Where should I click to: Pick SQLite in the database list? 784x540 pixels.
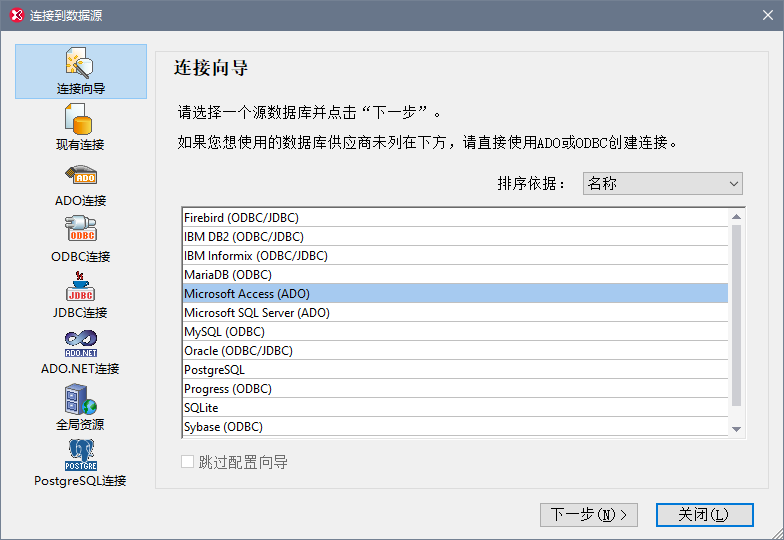455,408
